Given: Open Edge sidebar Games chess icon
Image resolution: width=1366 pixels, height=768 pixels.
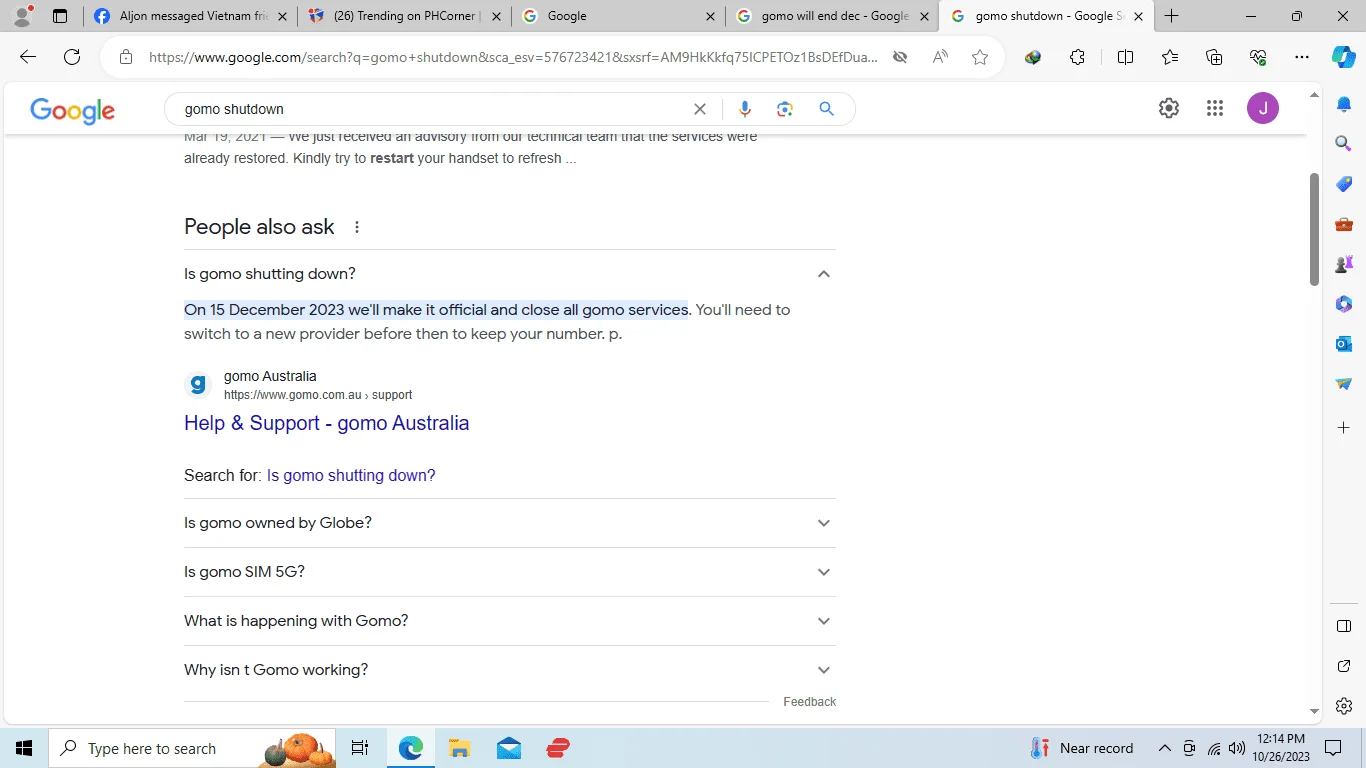Looking at the screenshot, I should click(1344, 264).
